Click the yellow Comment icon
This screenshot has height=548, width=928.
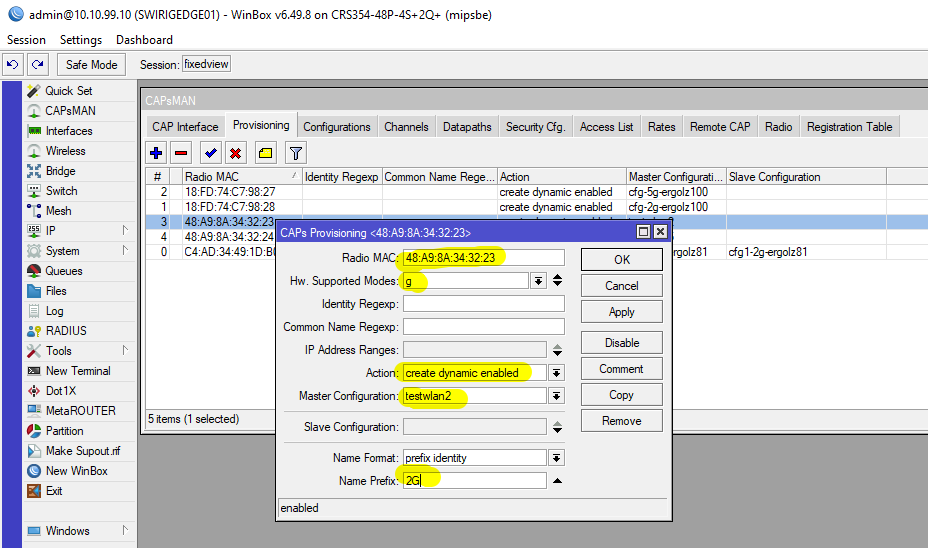coord(265,153)
